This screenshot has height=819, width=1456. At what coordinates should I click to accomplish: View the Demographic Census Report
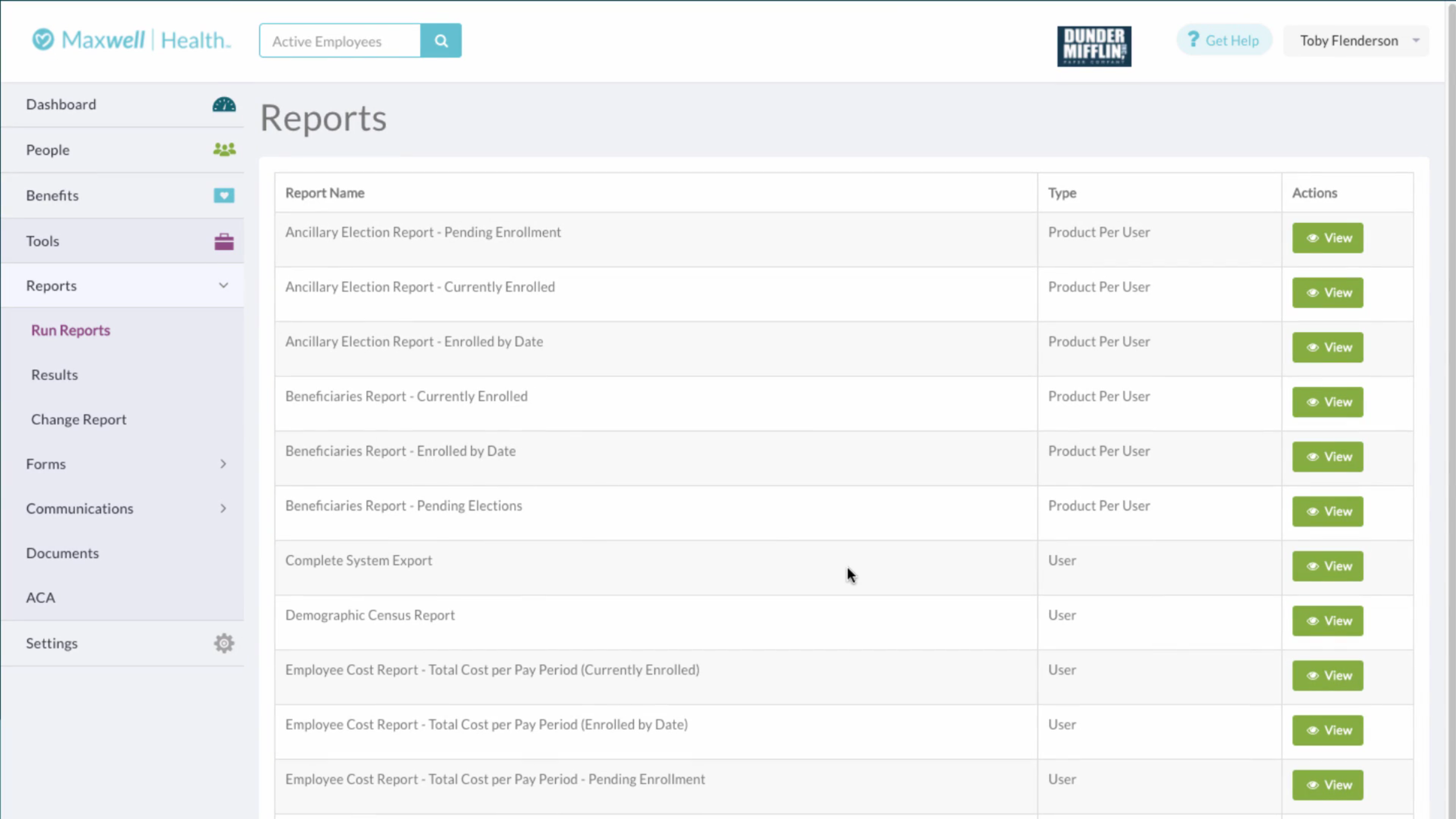pyautogui.click(x=1327, y=621)
